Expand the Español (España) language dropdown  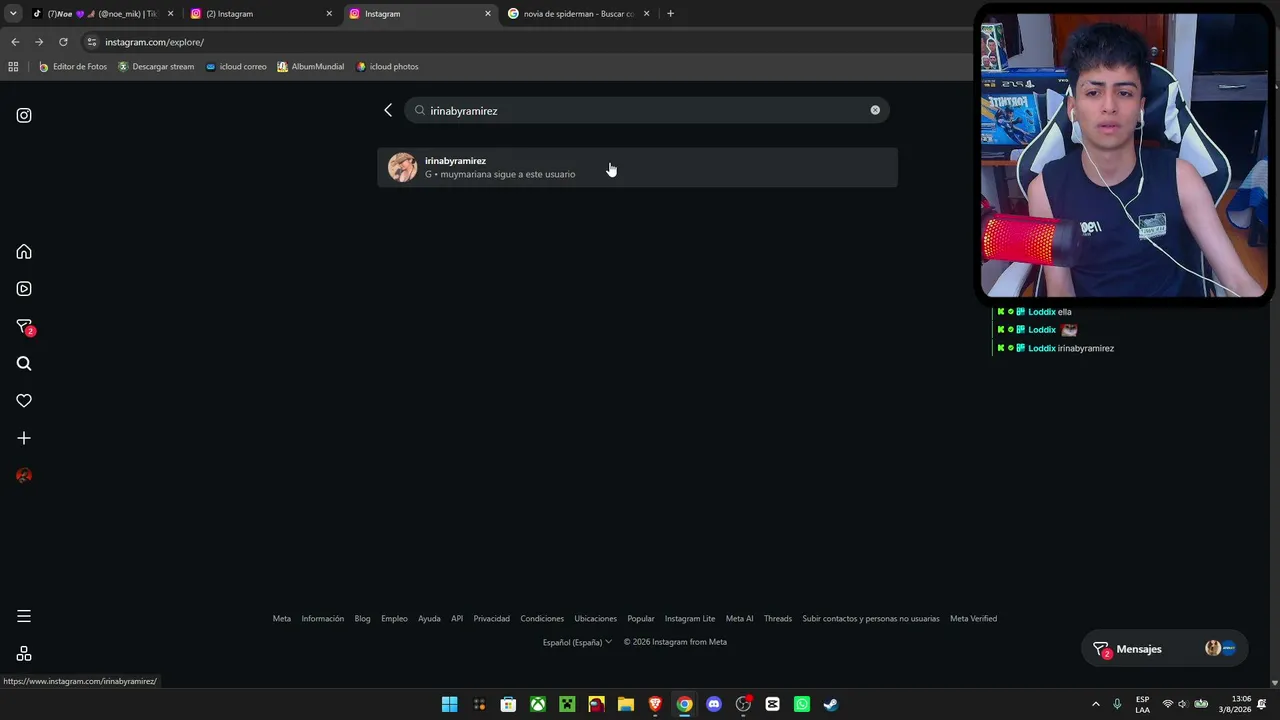click(x=577, y=642)
